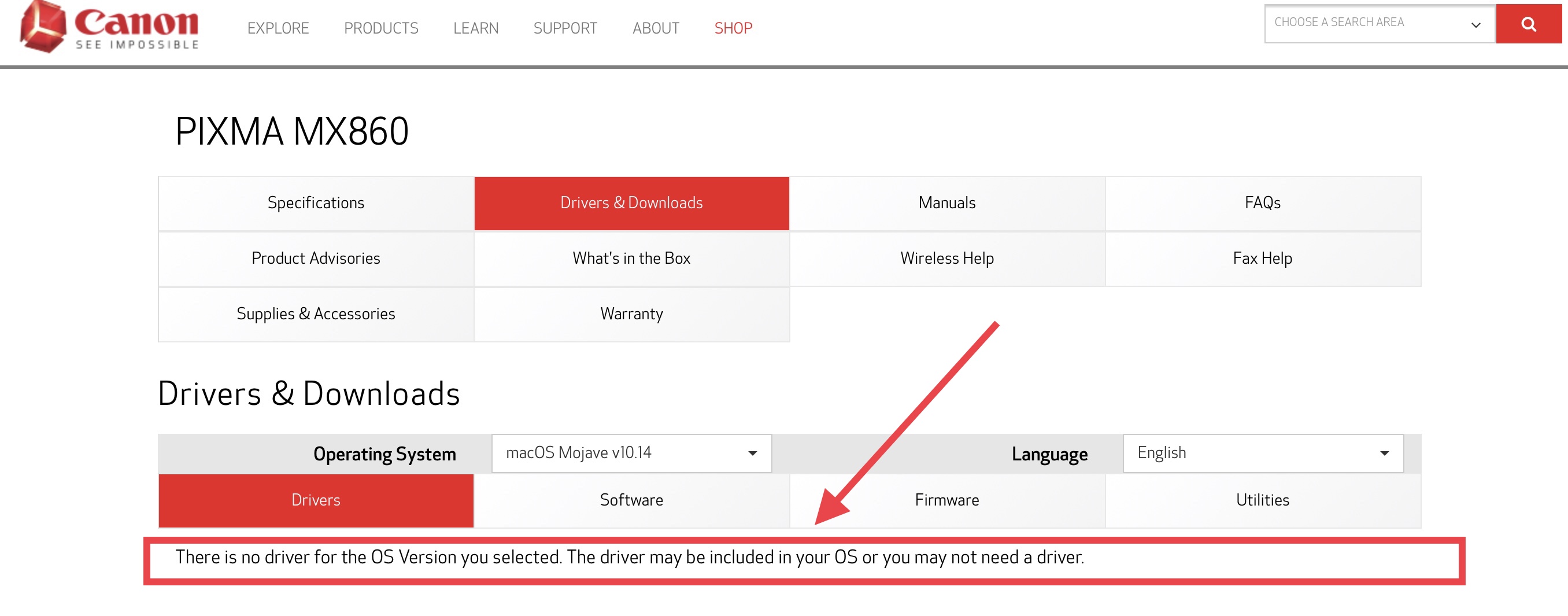Select the Drivers & Downloads tab
Viewport: 1568px width, 616px height.
[x=632, y=203]
